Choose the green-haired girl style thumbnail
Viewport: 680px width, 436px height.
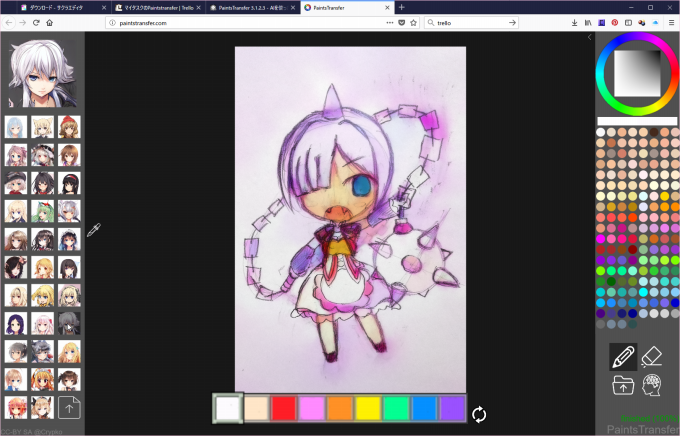(42, 211)
